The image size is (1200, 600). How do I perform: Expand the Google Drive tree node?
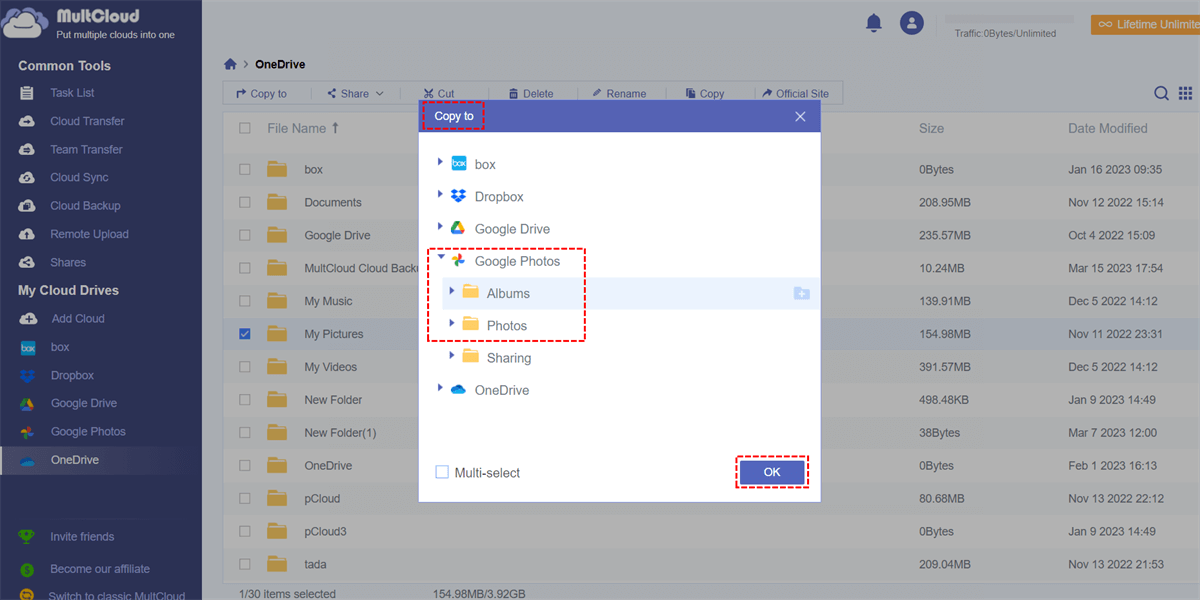[440, 226]
